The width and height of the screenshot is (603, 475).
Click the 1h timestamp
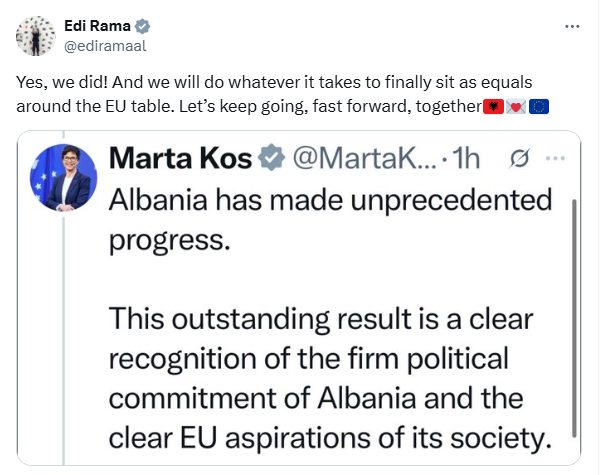click(468, 157)
